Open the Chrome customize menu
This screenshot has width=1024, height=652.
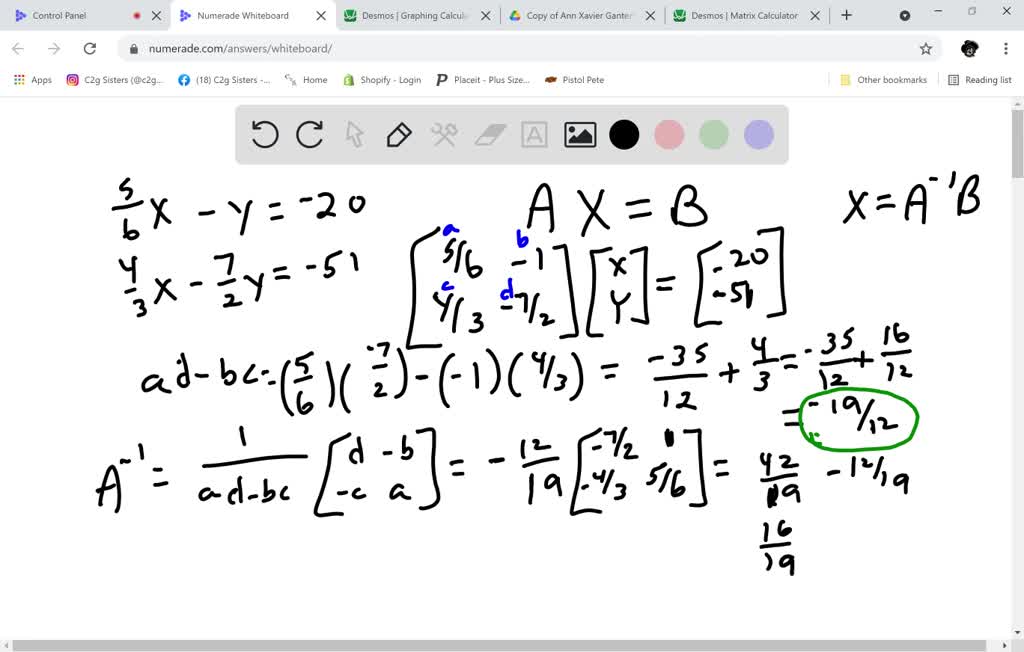(1004, 48)
